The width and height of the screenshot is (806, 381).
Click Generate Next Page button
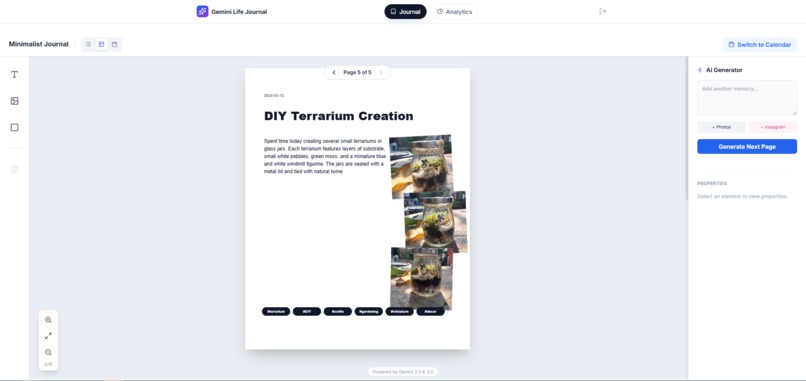(747, 147)
